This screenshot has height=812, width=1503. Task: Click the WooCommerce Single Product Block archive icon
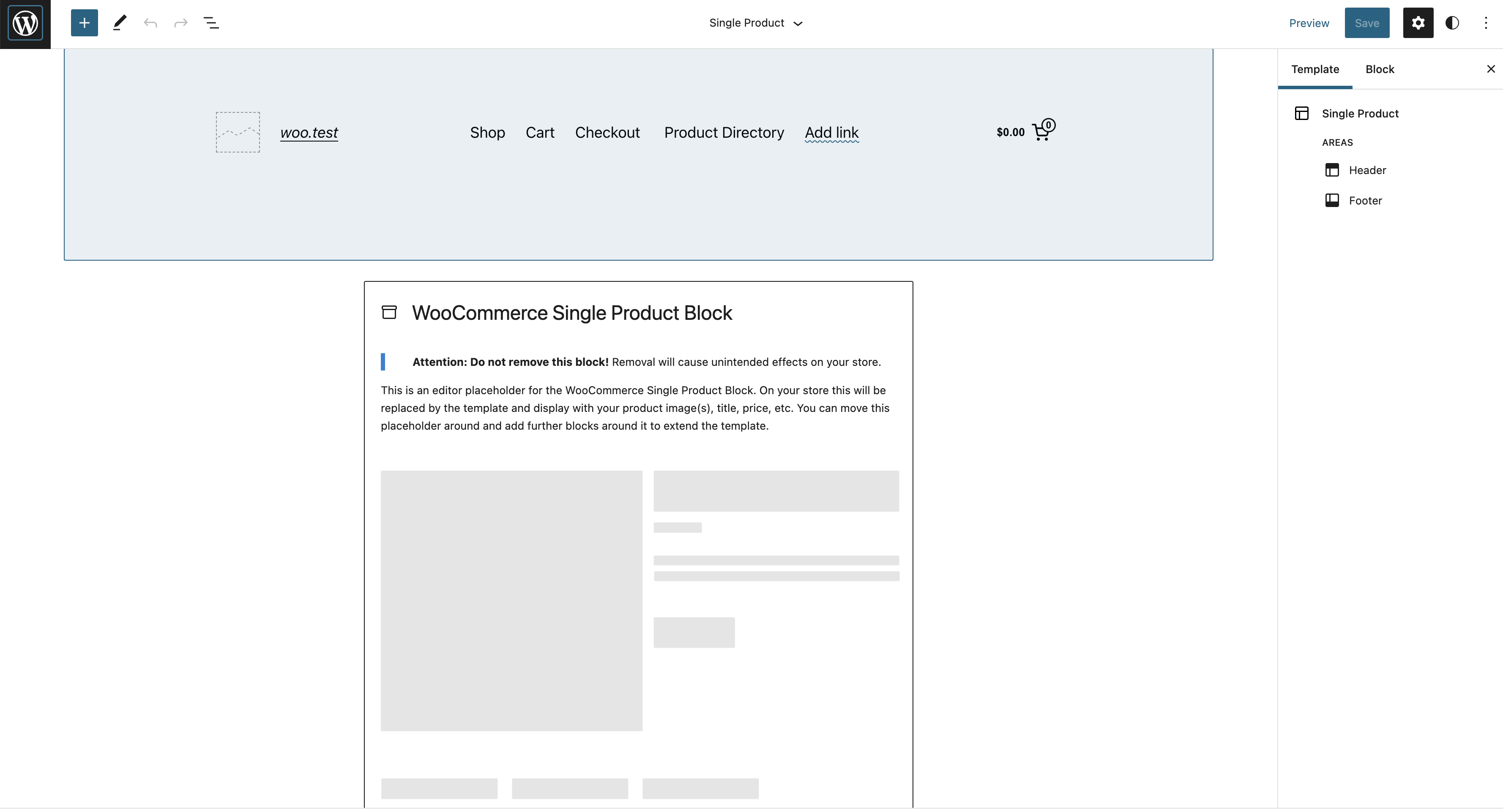[389, 312]
